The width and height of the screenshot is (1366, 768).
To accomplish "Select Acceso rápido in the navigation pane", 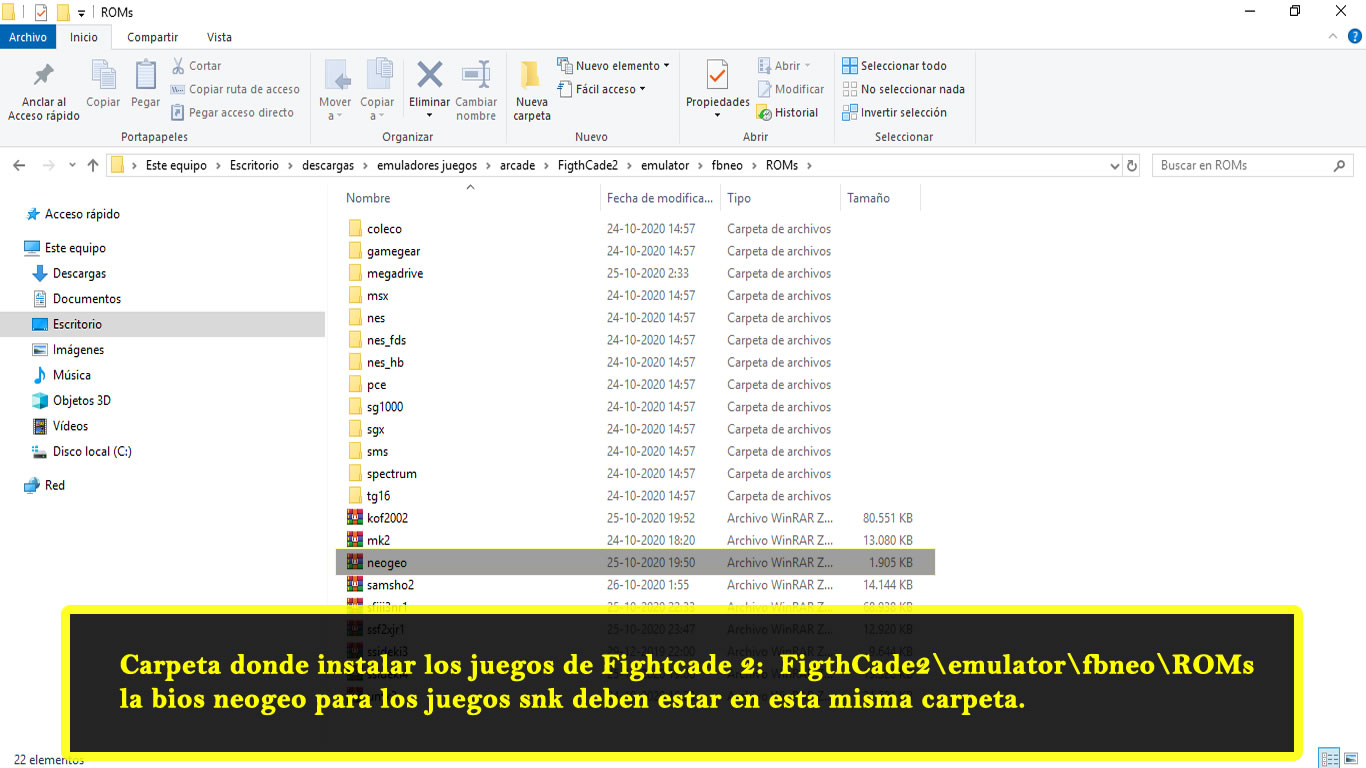I will point(82,214).
